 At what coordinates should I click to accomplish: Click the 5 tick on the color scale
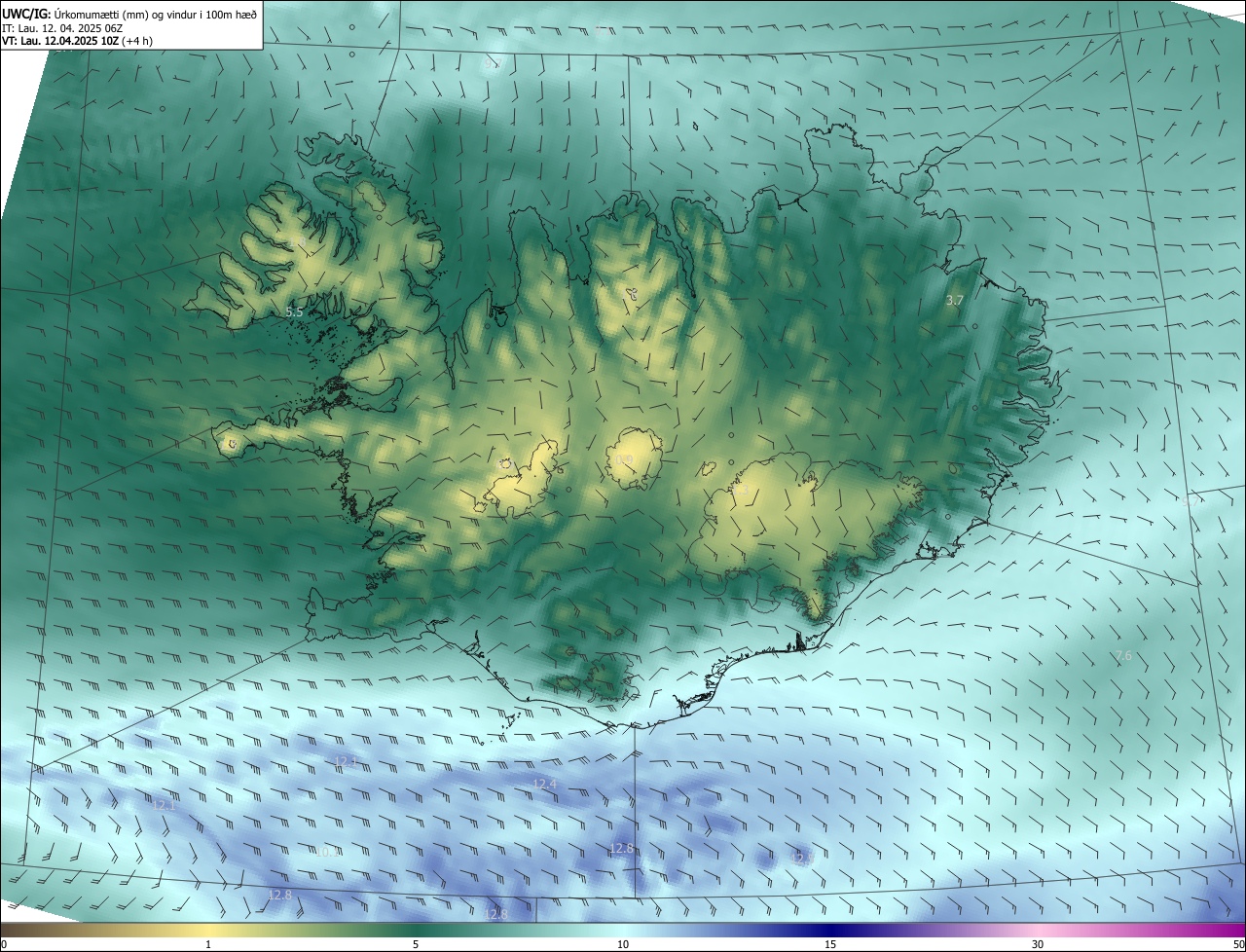pos(416,944)
